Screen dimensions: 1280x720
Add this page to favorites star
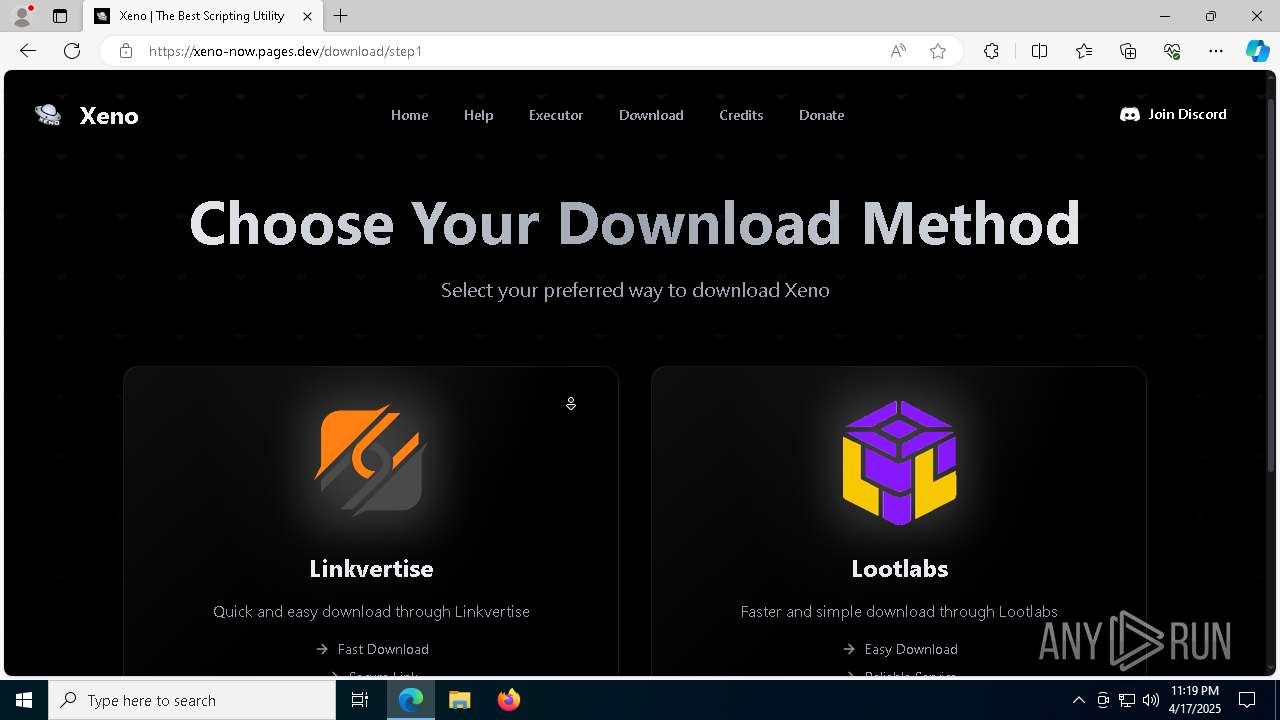938,51
